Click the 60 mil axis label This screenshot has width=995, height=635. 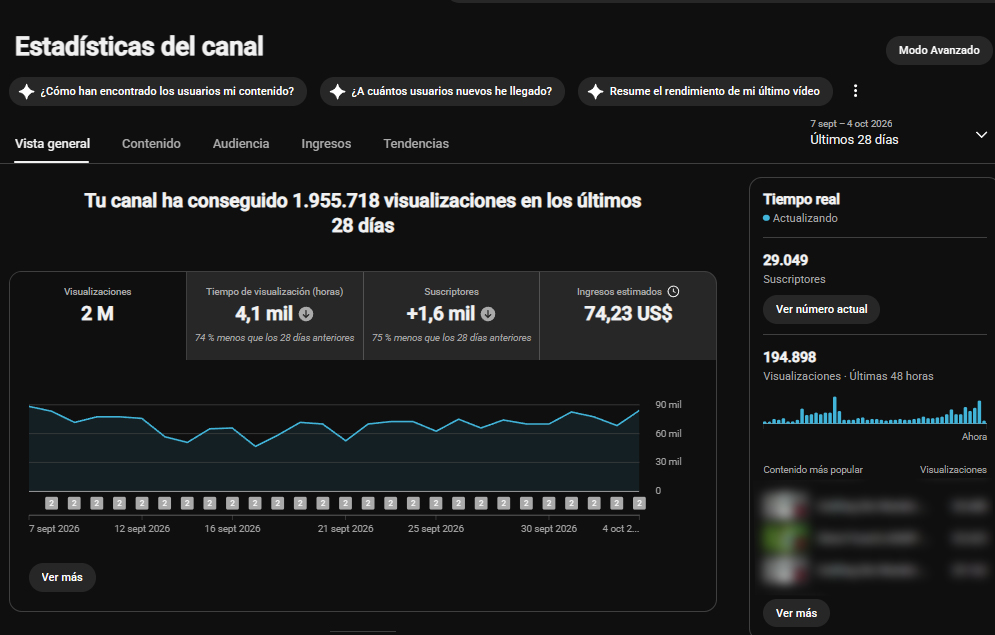(x=668, y=434)
